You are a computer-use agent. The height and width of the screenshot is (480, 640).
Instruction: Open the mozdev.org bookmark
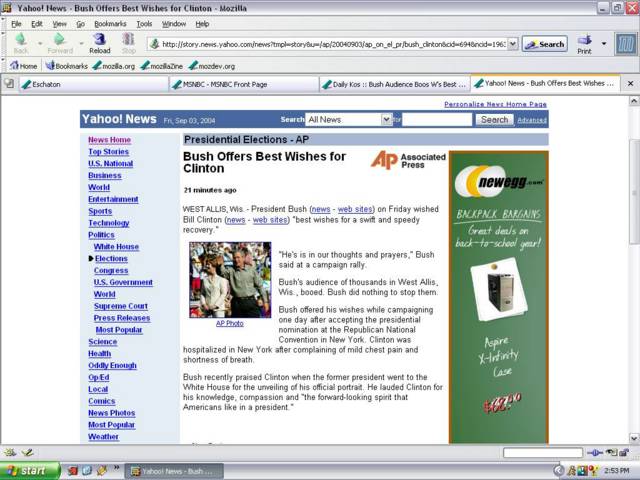[x=212, y=66]
